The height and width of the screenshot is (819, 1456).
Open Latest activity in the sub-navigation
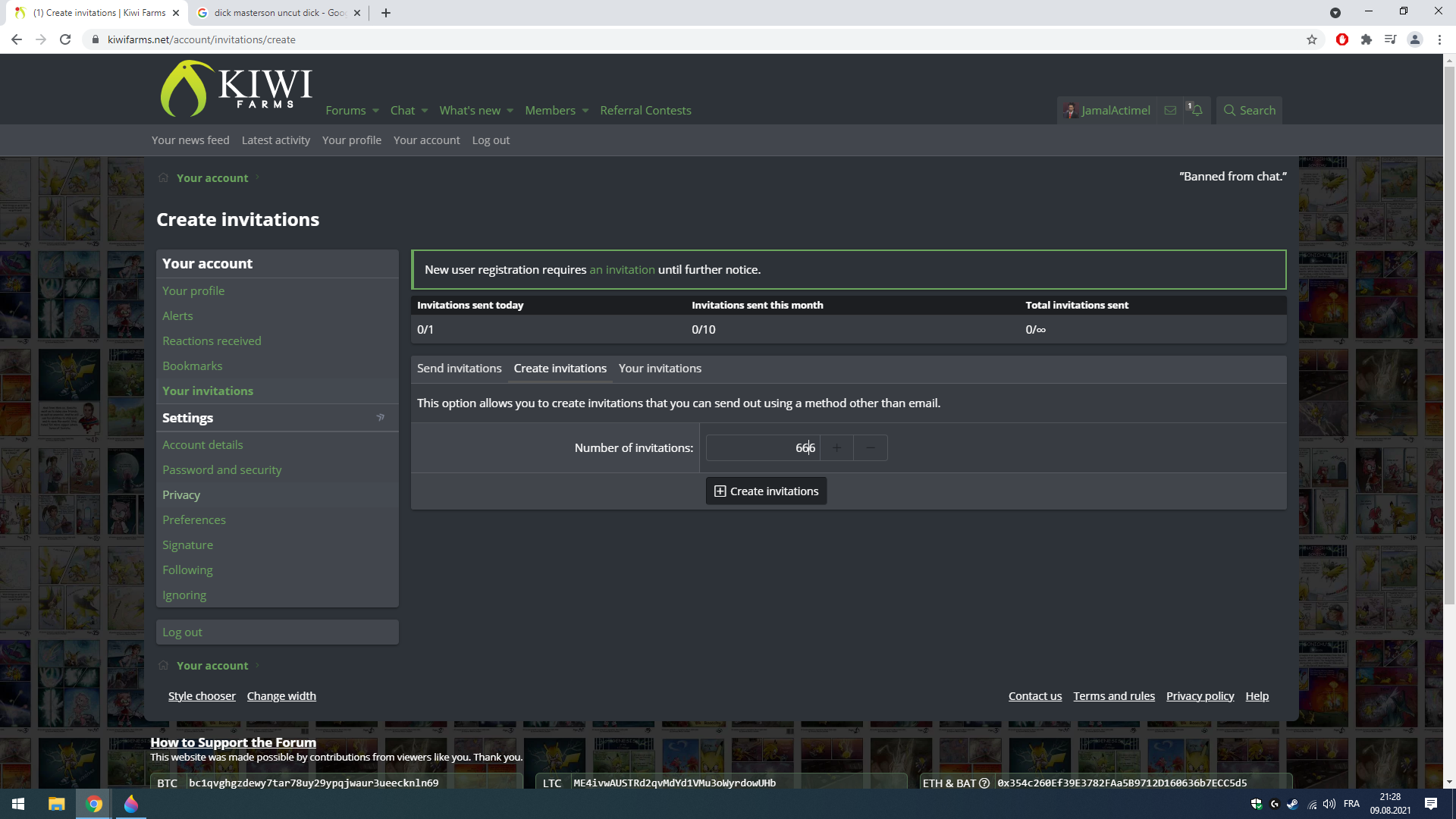(x=276, y=140)
